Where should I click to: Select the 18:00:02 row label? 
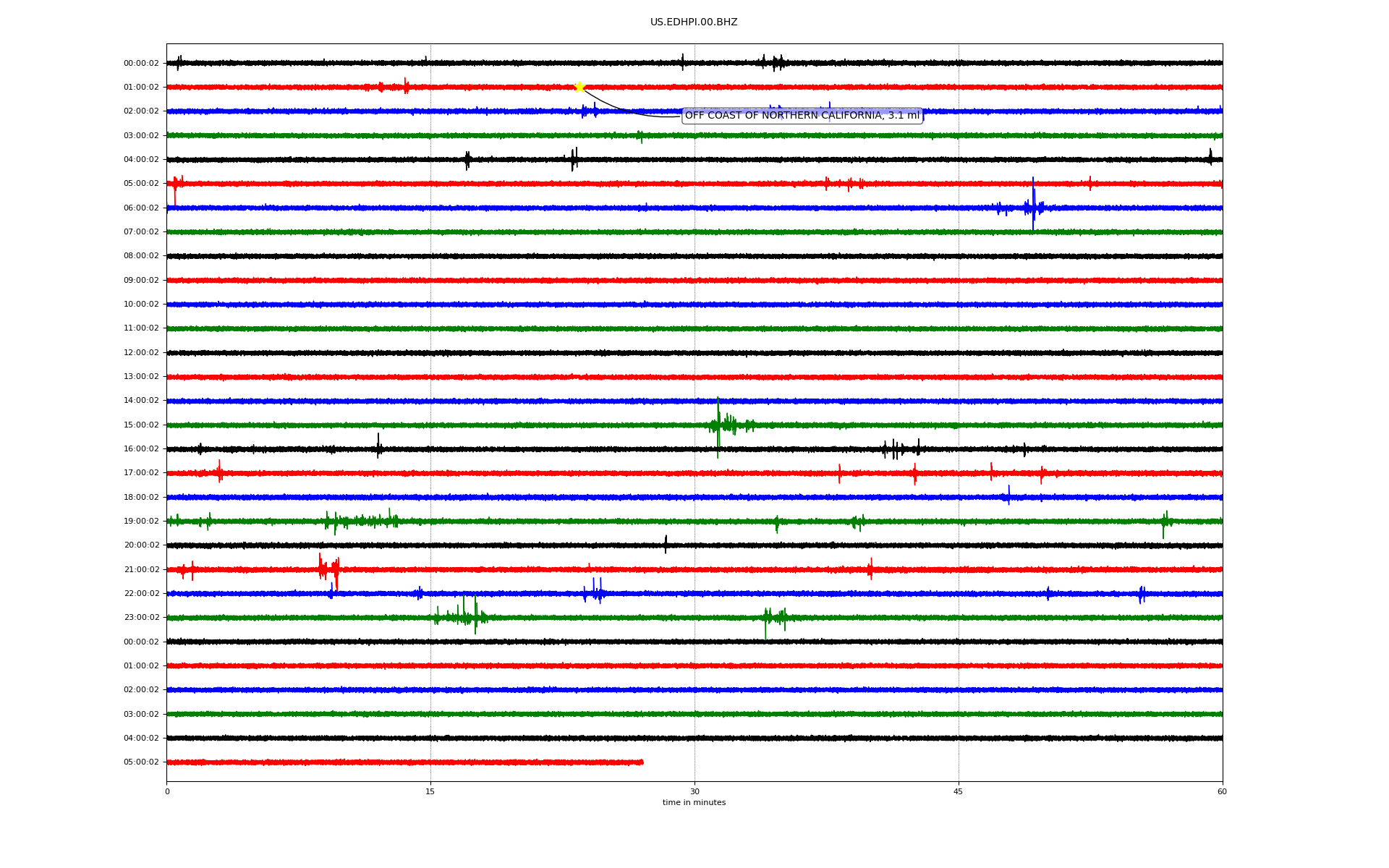coord(141,498)
